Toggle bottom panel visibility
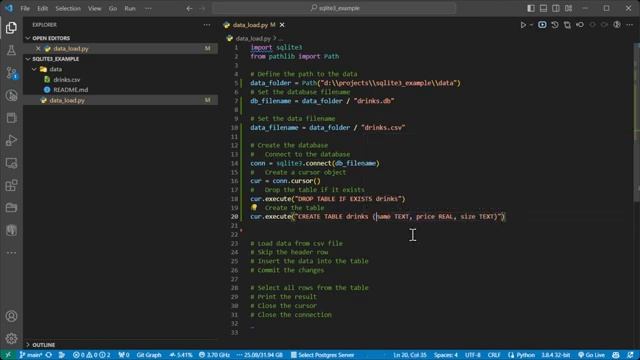640x360 pixels. click(543, 8)
